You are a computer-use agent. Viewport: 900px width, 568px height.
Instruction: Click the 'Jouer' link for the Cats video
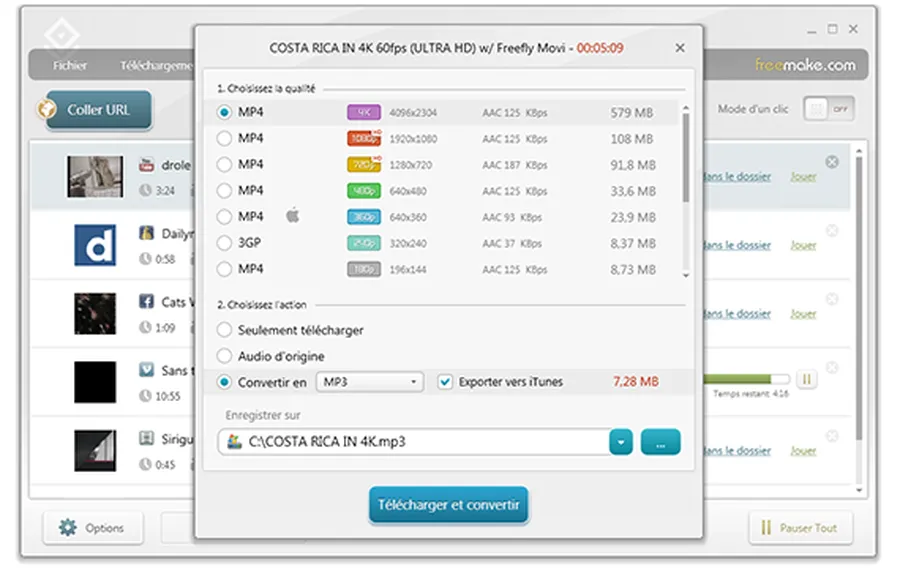803,314
